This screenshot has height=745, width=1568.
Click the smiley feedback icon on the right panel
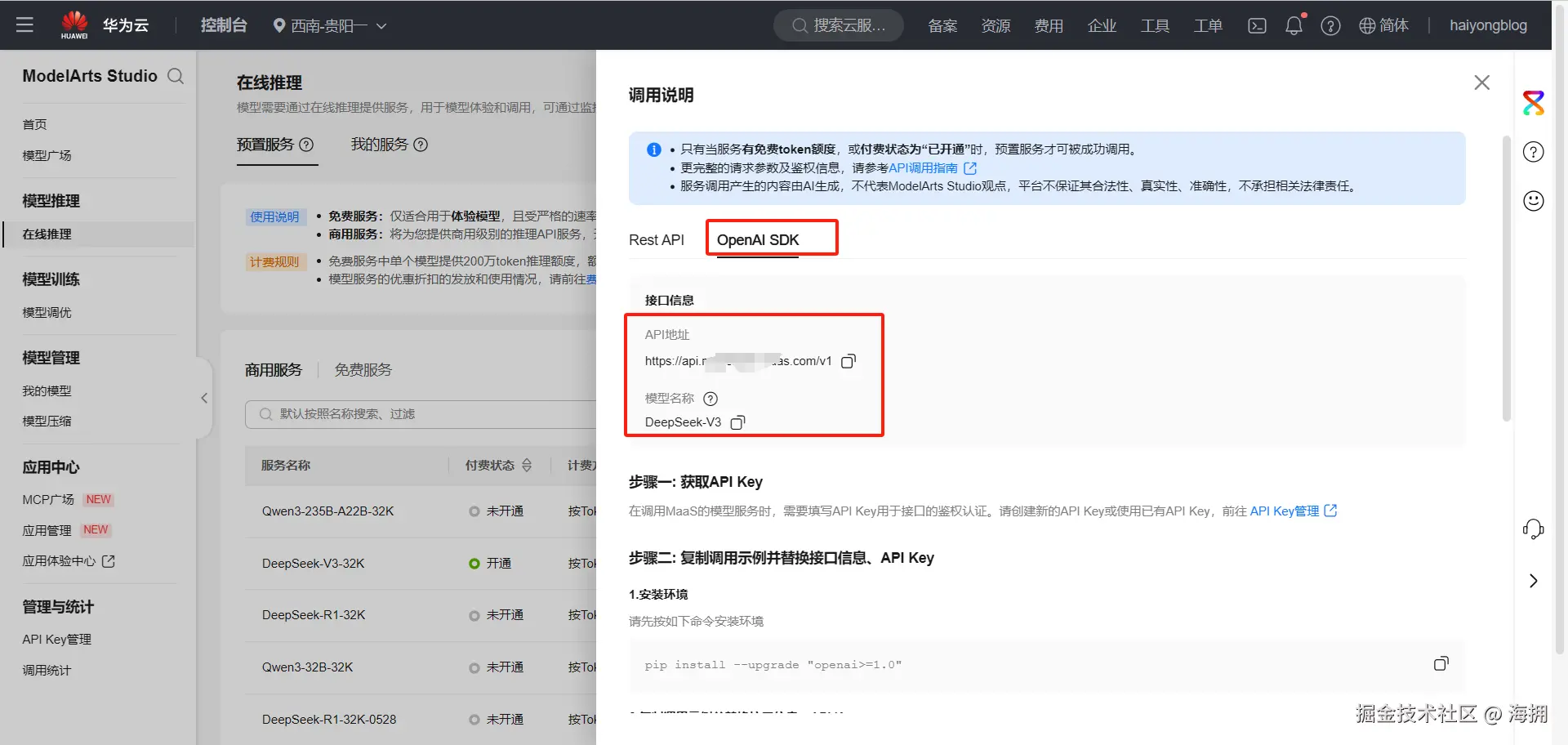(x=1534, y=201)
